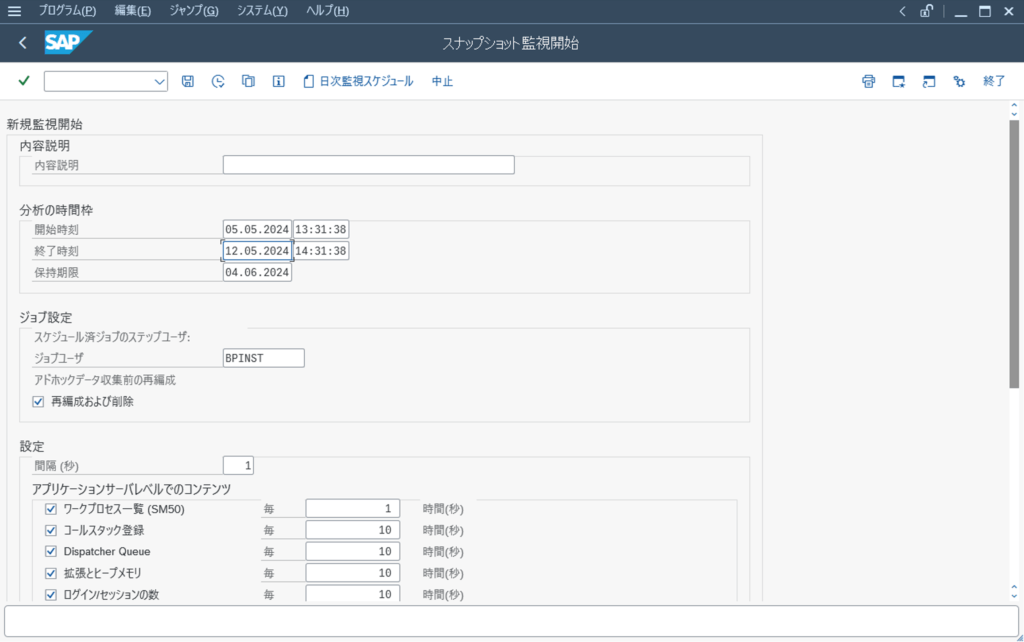
Task: Uncheck 再編成および削除 checkbox
Action: click(37, 401)
